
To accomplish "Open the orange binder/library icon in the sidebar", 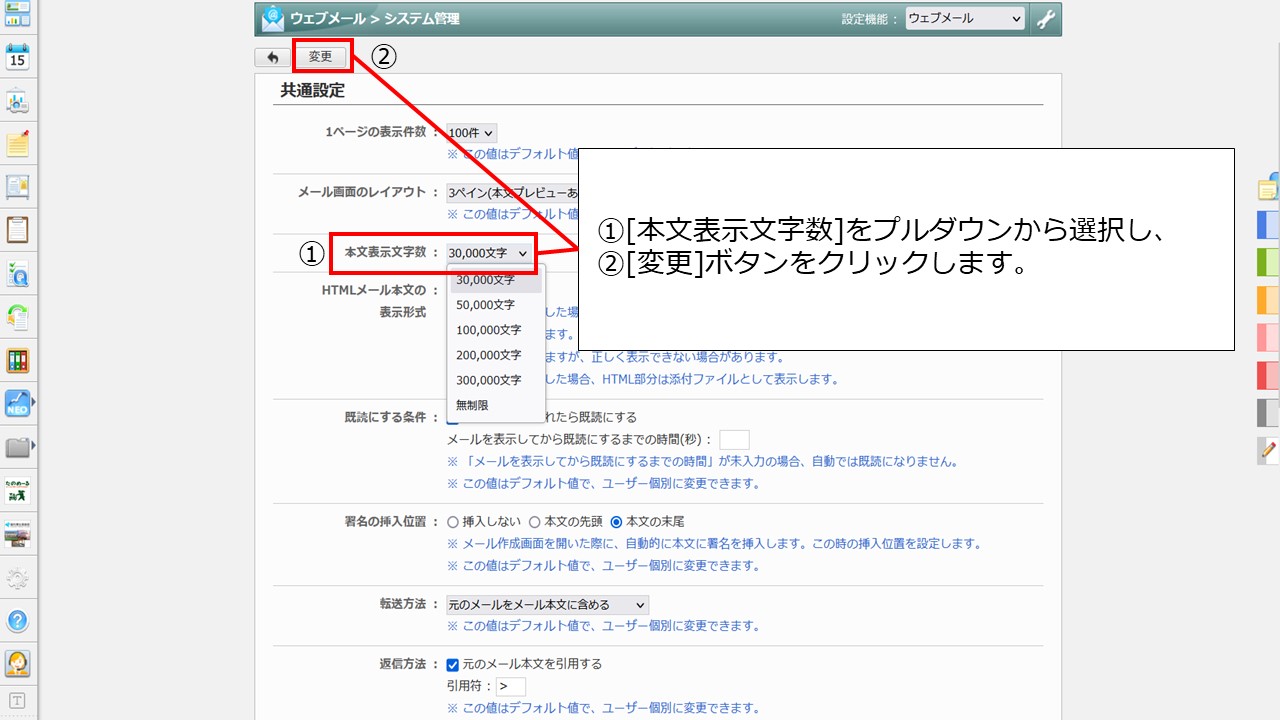I will tap(18, 361).
